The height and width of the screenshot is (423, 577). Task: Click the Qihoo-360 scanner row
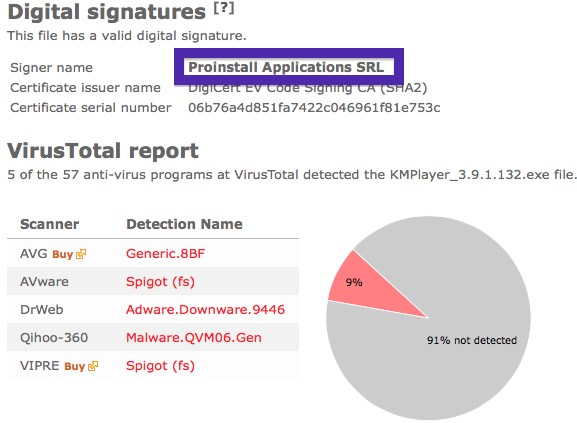153,337
